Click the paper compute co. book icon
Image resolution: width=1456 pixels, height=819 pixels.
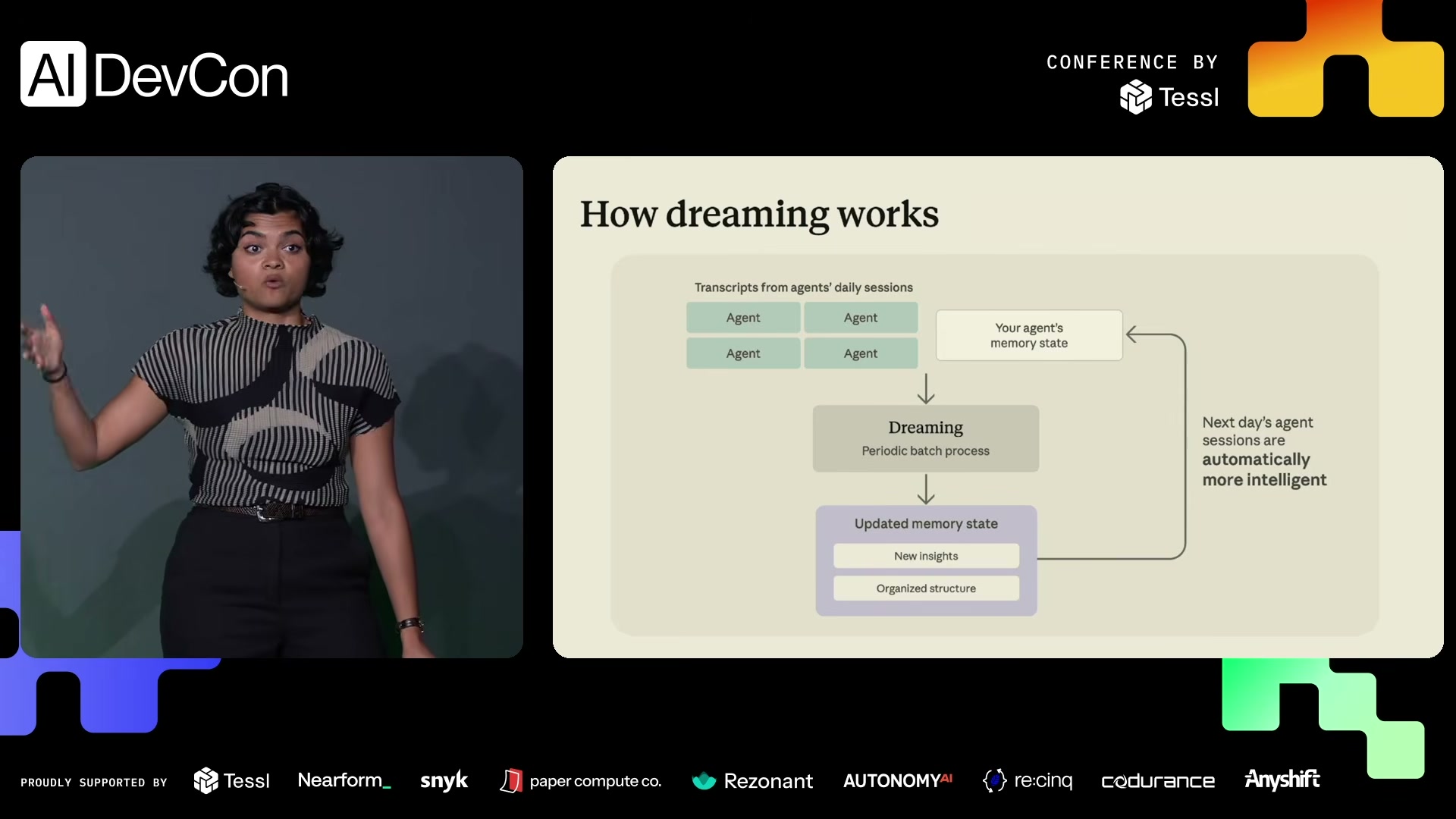point(511,780)
